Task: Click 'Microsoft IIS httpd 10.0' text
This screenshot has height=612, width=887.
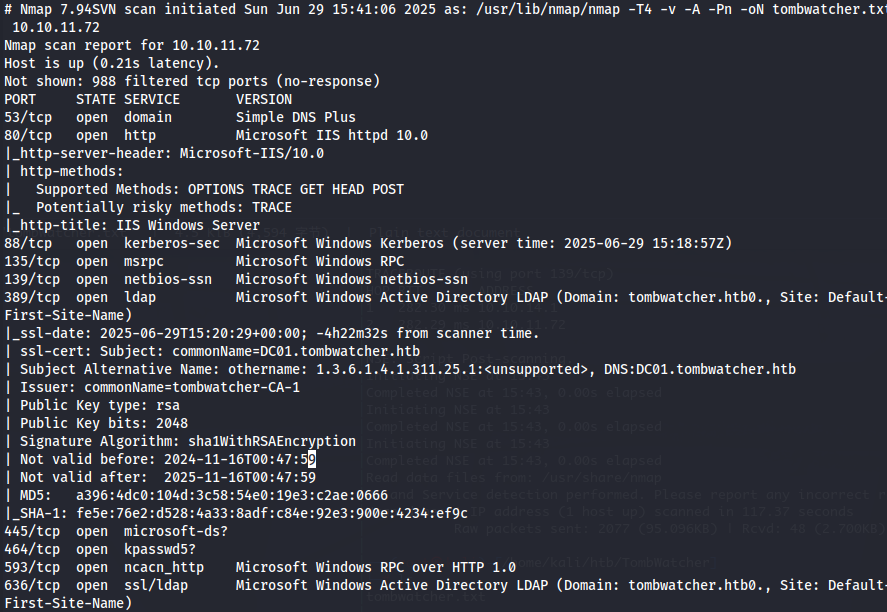Action: coord(332,135)
